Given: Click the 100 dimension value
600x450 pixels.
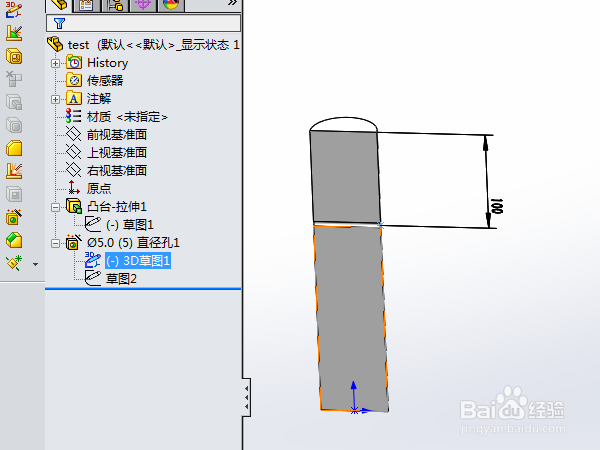Looking at the screenshot, I should pyautogui.click(x=497, y=207).
